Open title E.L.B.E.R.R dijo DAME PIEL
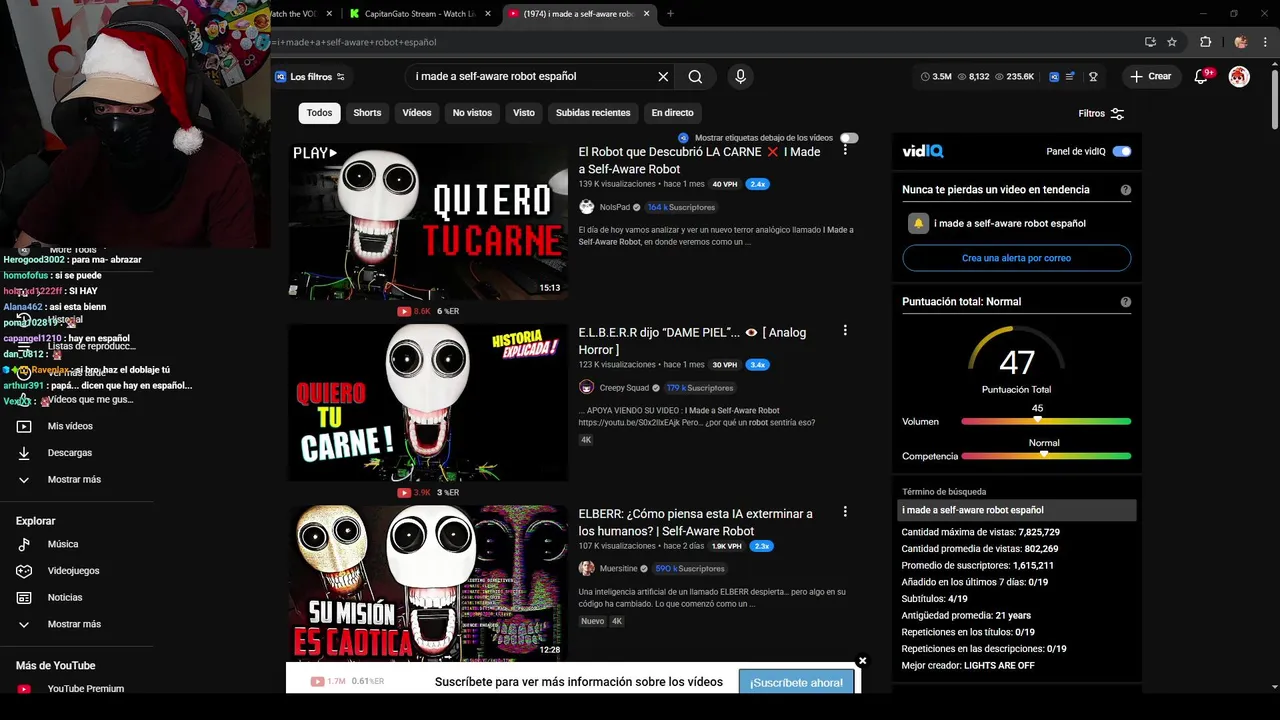The image size is (1280, 720). [x=692, y=341]
